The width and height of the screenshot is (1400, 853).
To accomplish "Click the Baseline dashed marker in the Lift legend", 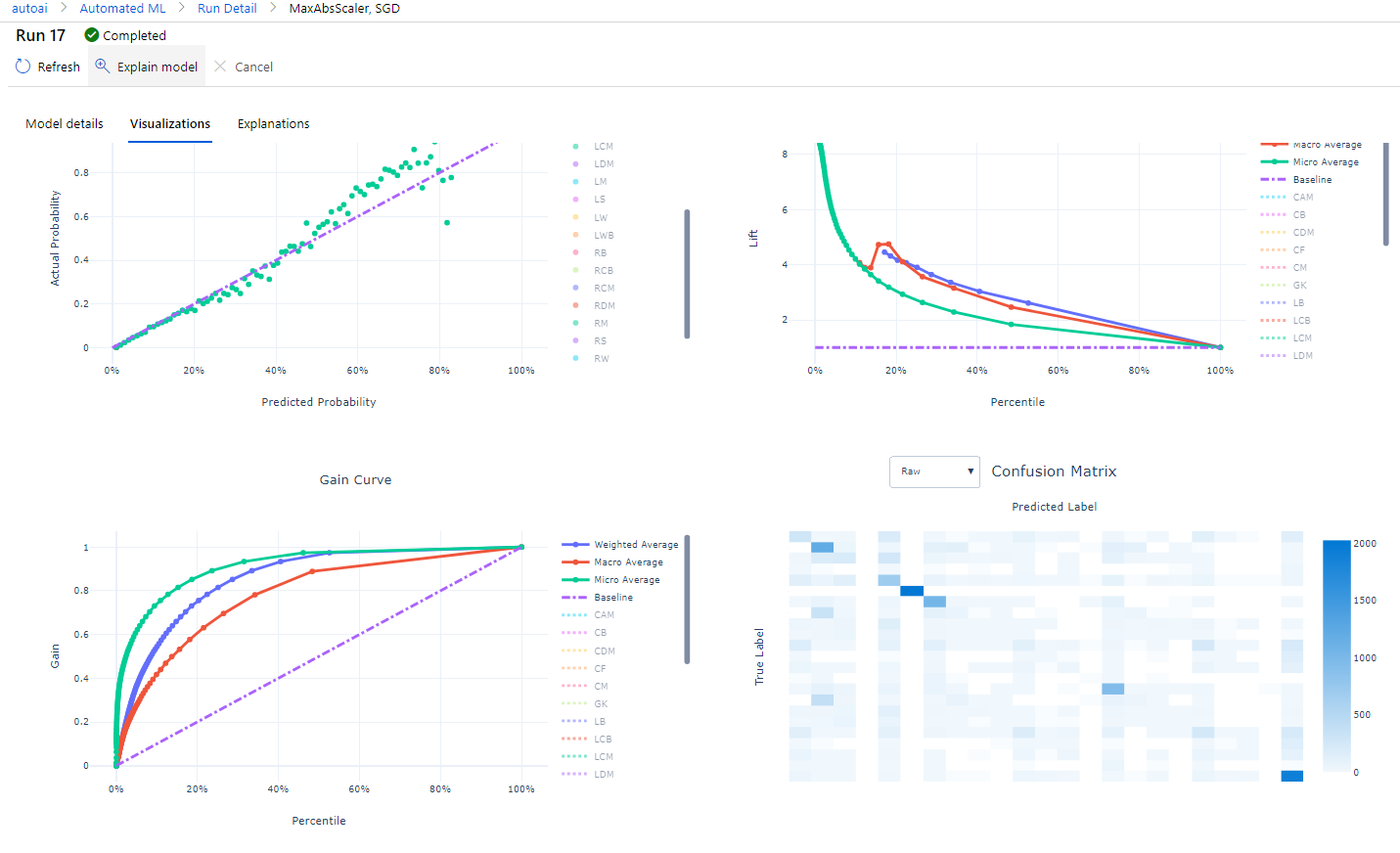I will tap(1274, 180).
